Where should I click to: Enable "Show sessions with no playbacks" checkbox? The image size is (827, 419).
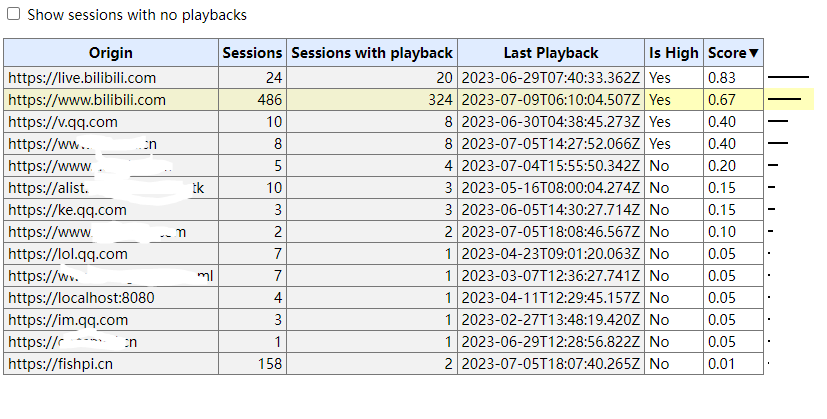pos(14,15)
